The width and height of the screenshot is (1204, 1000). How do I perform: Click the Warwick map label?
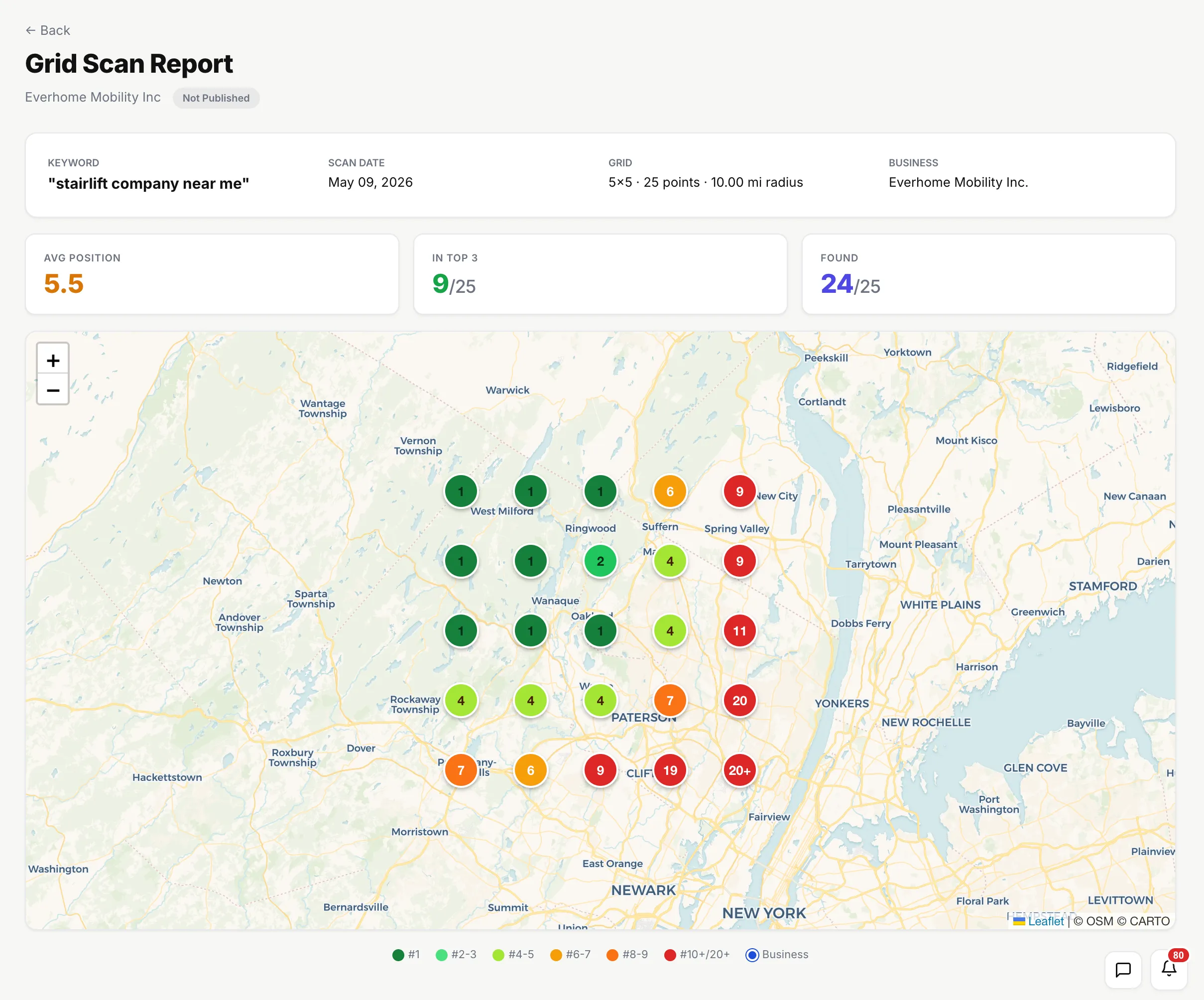coord(507,390)
